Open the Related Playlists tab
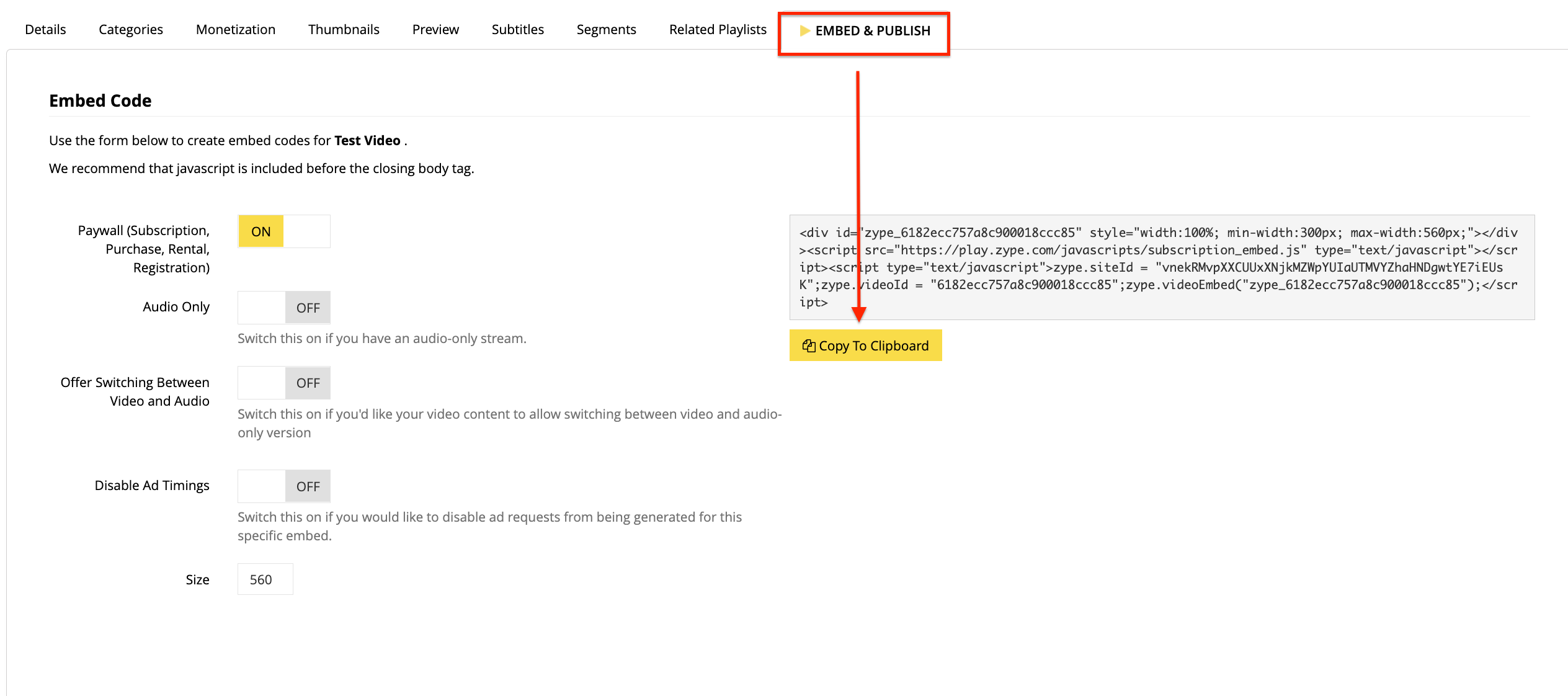Viewport: 1568px width, 696px height. click(x=718, y=29)
